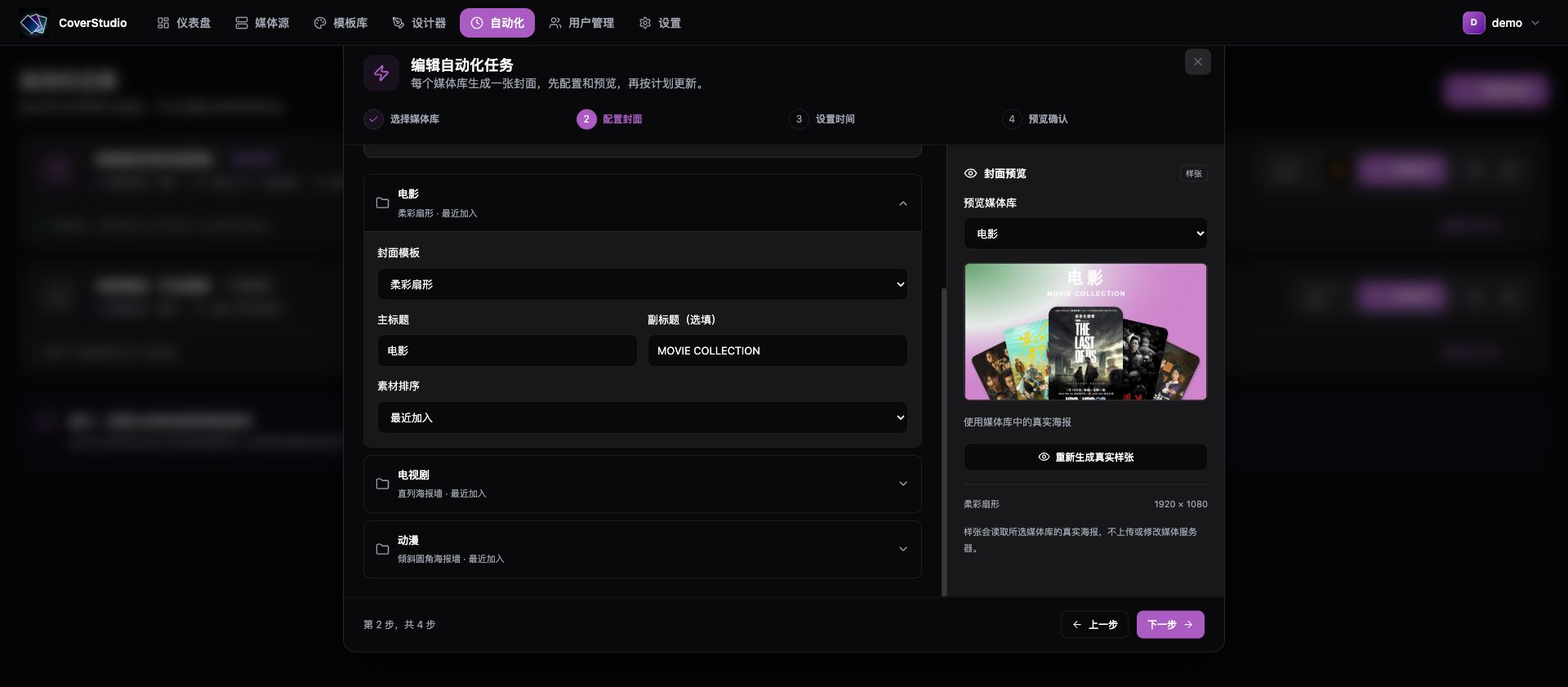Open the 封面模板 柔彩扇形 dropdown
The image size is (1568, 687).
click(642, 284)
